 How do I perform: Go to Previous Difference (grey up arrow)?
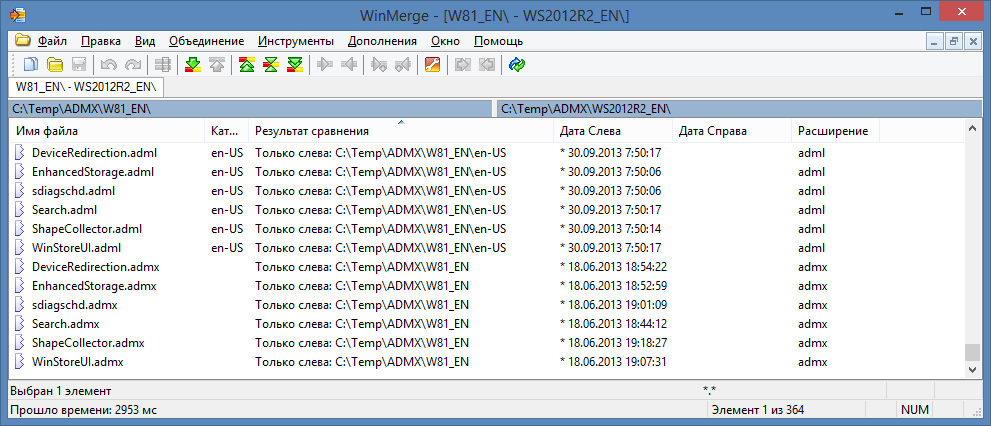(217, 64)
